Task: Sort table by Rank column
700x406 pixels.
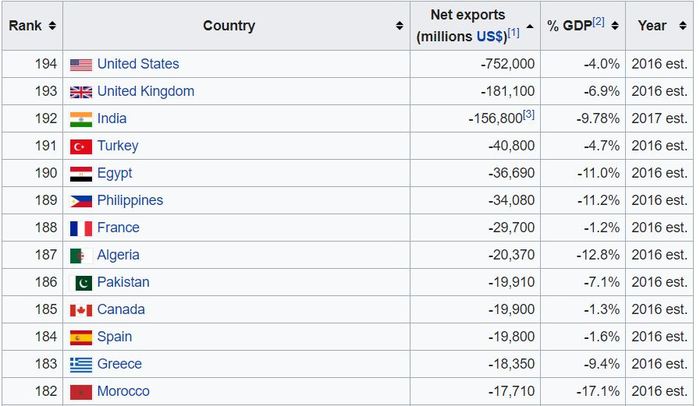Action: 52,26
